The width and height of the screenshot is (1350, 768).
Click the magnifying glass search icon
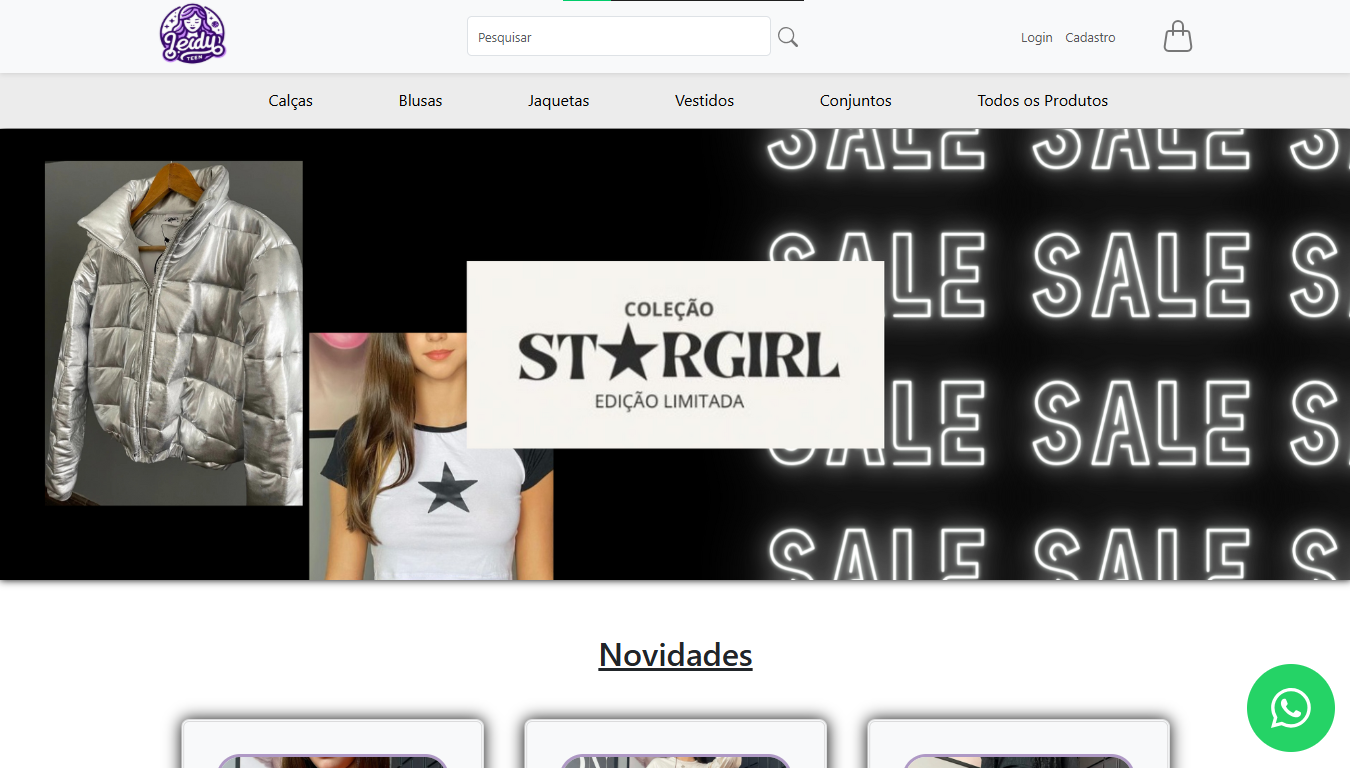coord(787,36)
